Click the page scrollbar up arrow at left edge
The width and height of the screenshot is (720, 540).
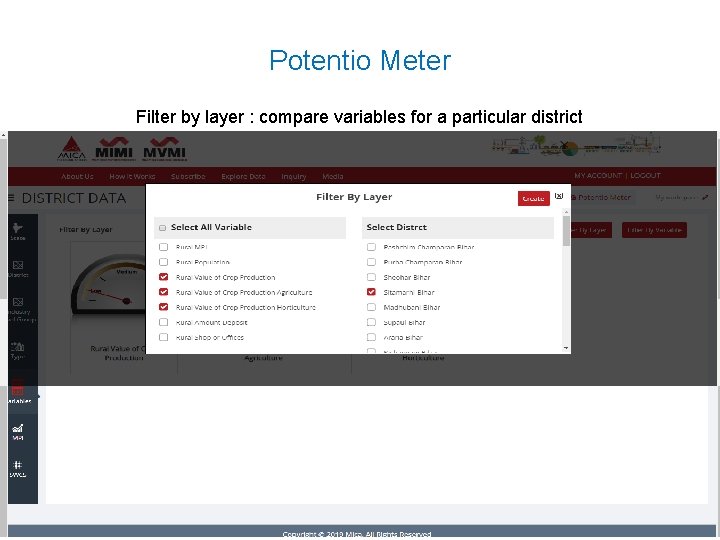pyautogui.click(x=3, y=135)
